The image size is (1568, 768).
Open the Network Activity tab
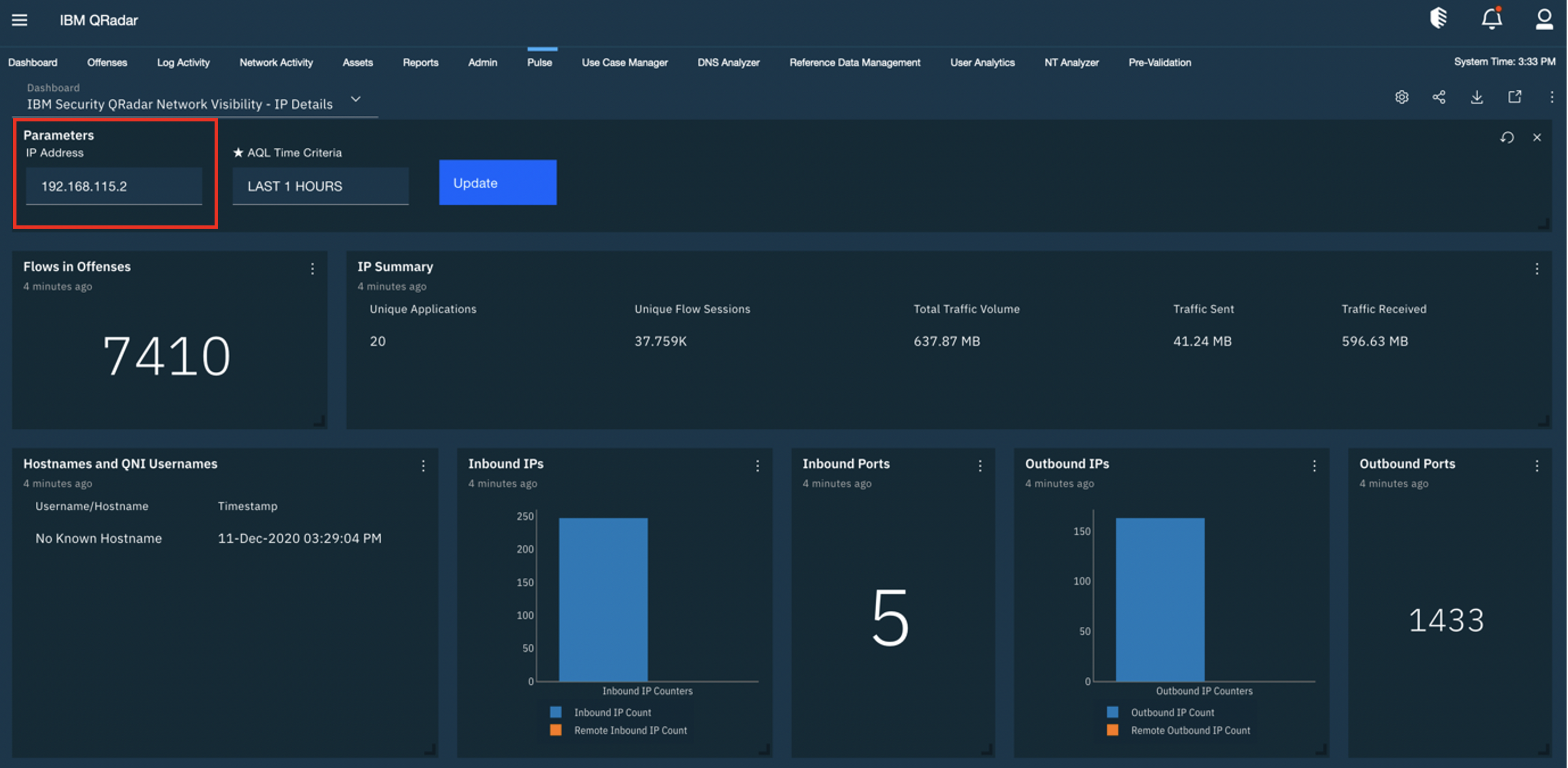click(x=276, y=62)
